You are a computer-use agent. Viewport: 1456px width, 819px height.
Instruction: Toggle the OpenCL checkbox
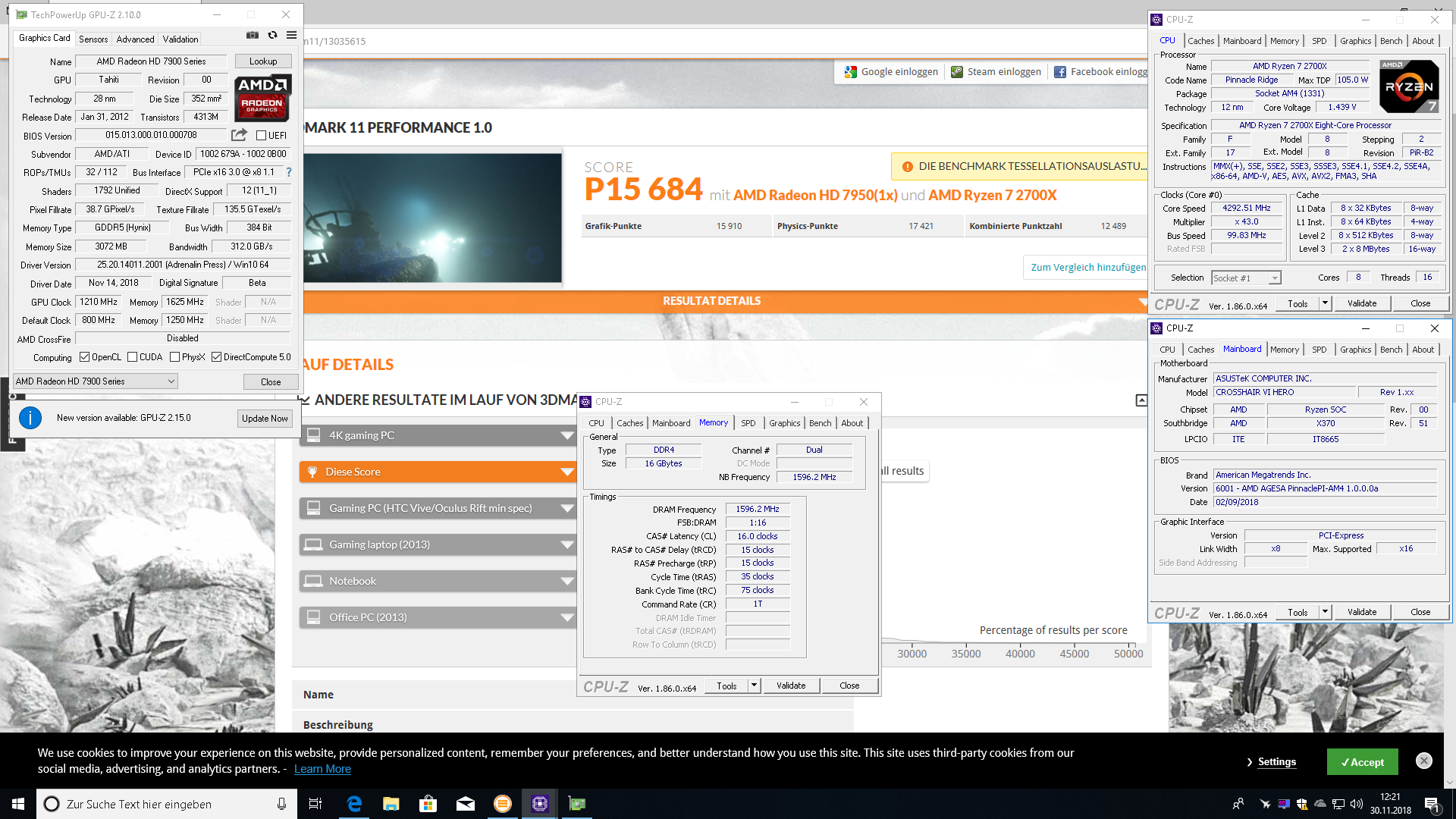(x=84, y=357)
